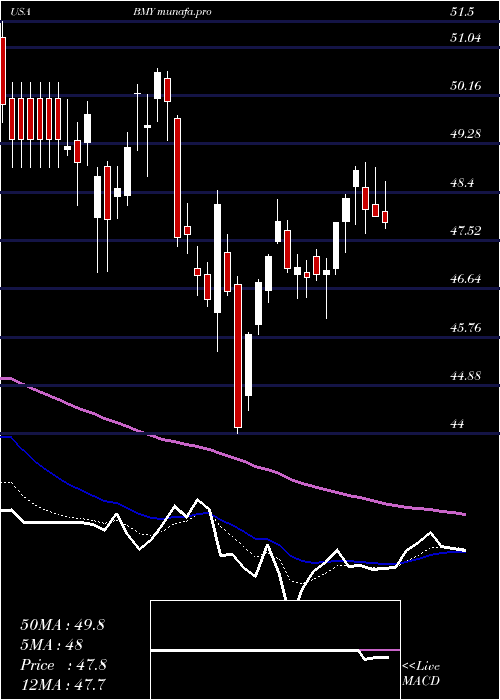
Task: Select the 48.4 price level label
Action: coord(461,183)
